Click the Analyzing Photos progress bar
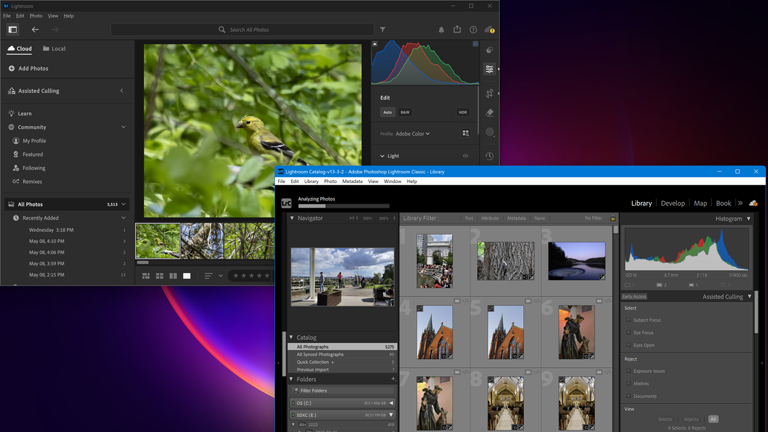The height and width of the screenshot is (432, 768). point(344,206)
